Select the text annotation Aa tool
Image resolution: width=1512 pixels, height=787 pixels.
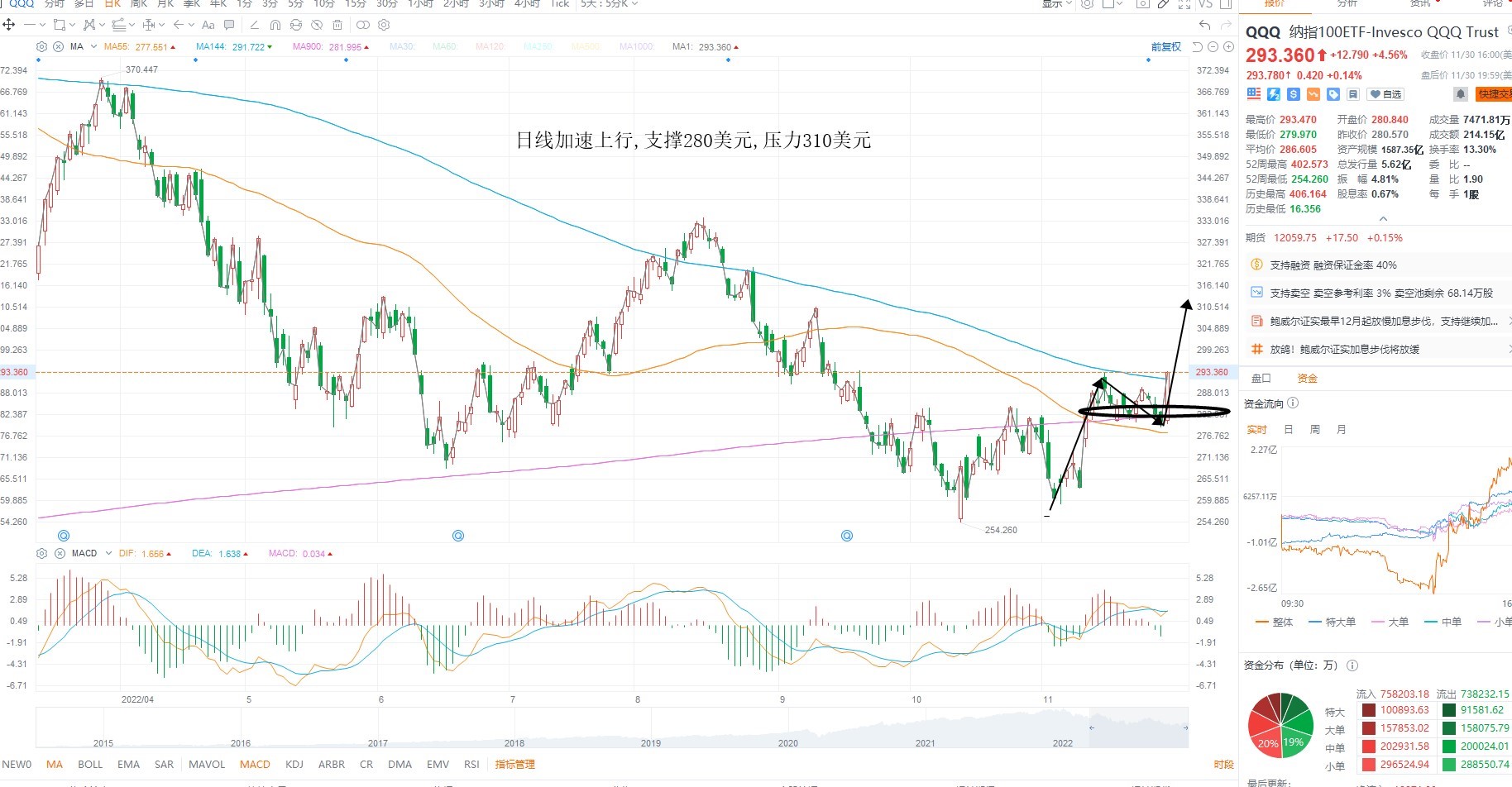pyautogui.click(x=208, y=25)
